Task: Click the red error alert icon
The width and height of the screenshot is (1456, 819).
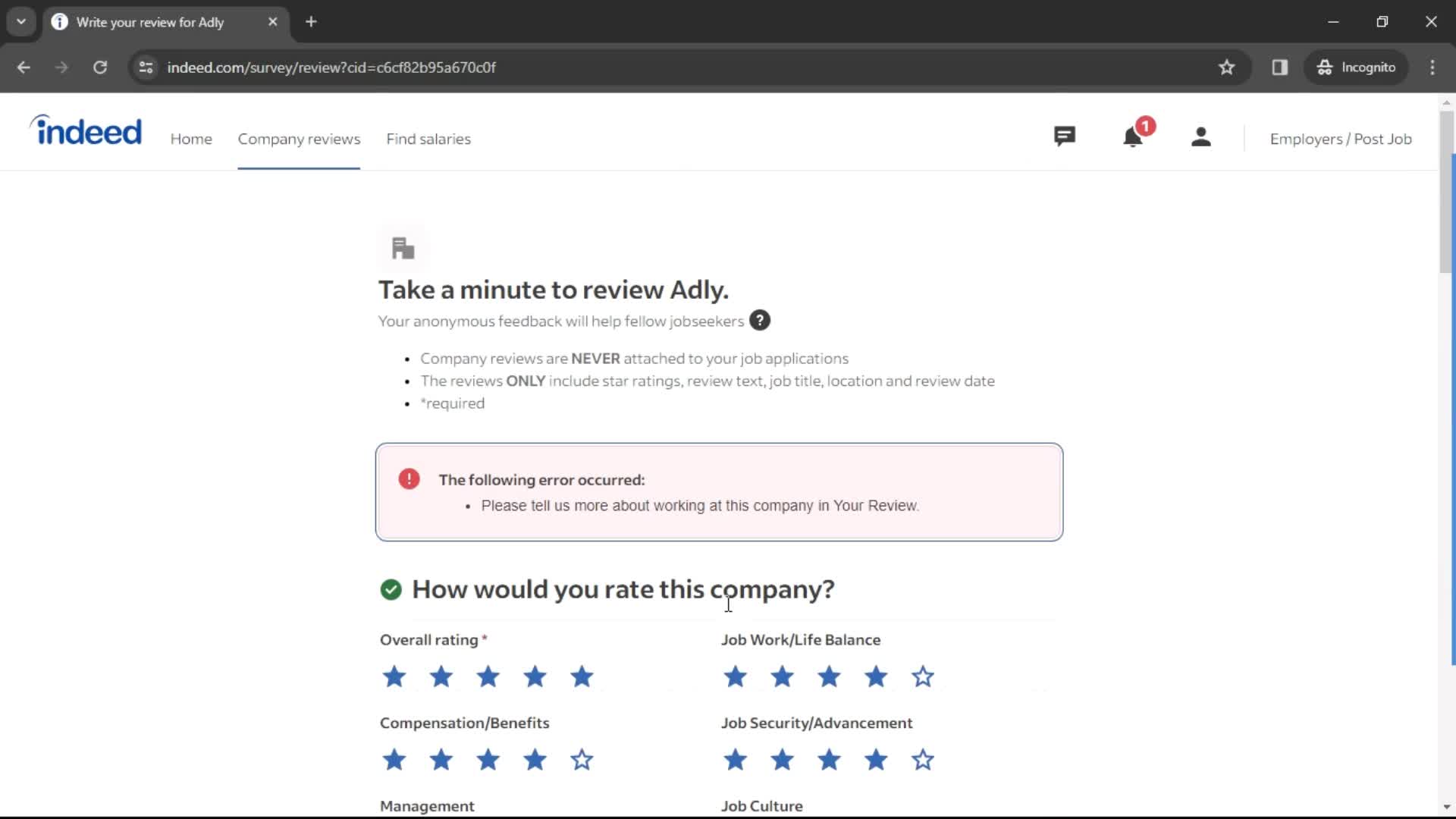Action: pyautogui.click(x=409, y=479)
